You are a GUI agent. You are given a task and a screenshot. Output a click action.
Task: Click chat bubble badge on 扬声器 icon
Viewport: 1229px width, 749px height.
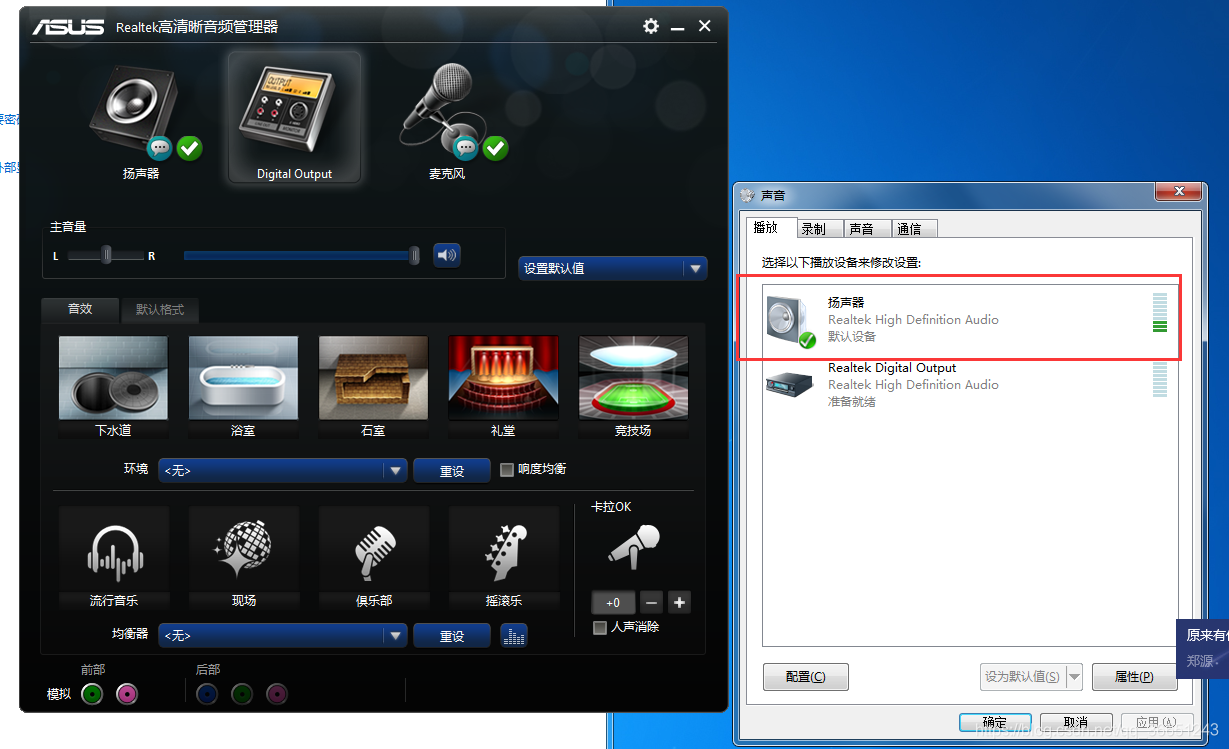pyautogui.click(x=160, y=149)
